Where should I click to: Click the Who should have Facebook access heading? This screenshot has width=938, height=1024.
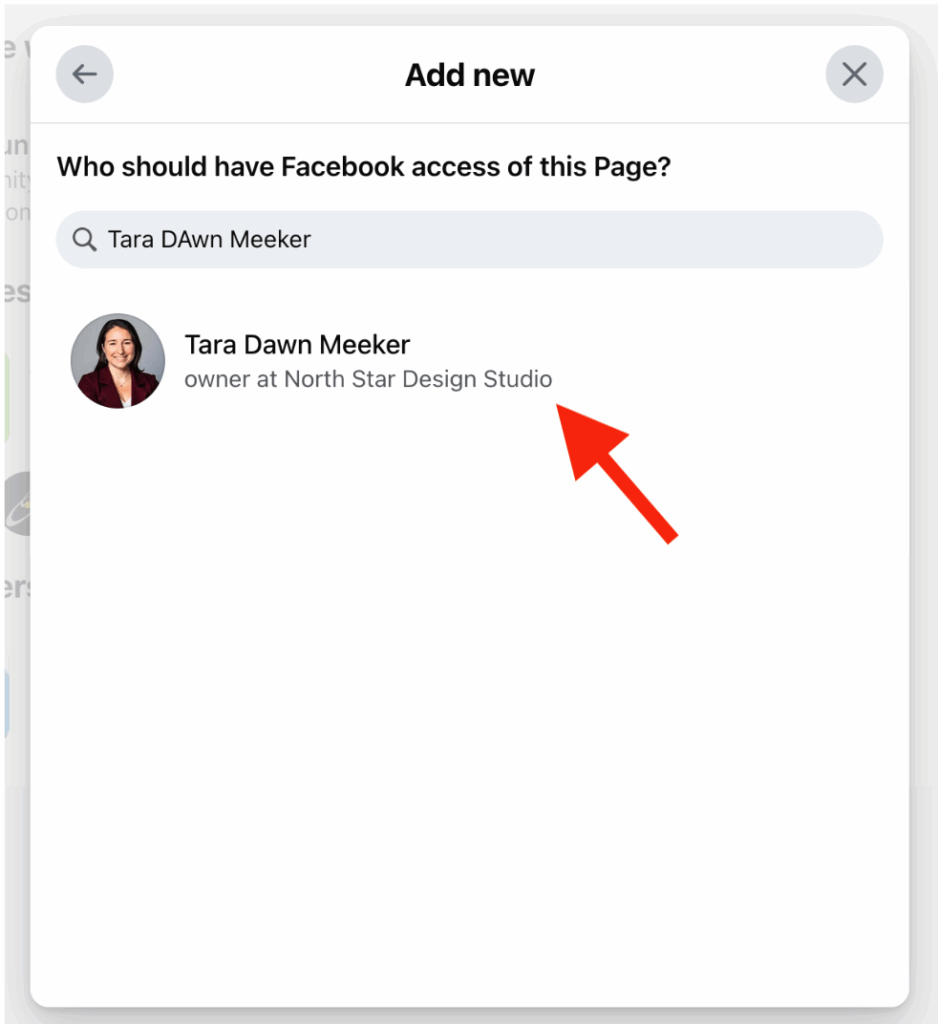364,167
